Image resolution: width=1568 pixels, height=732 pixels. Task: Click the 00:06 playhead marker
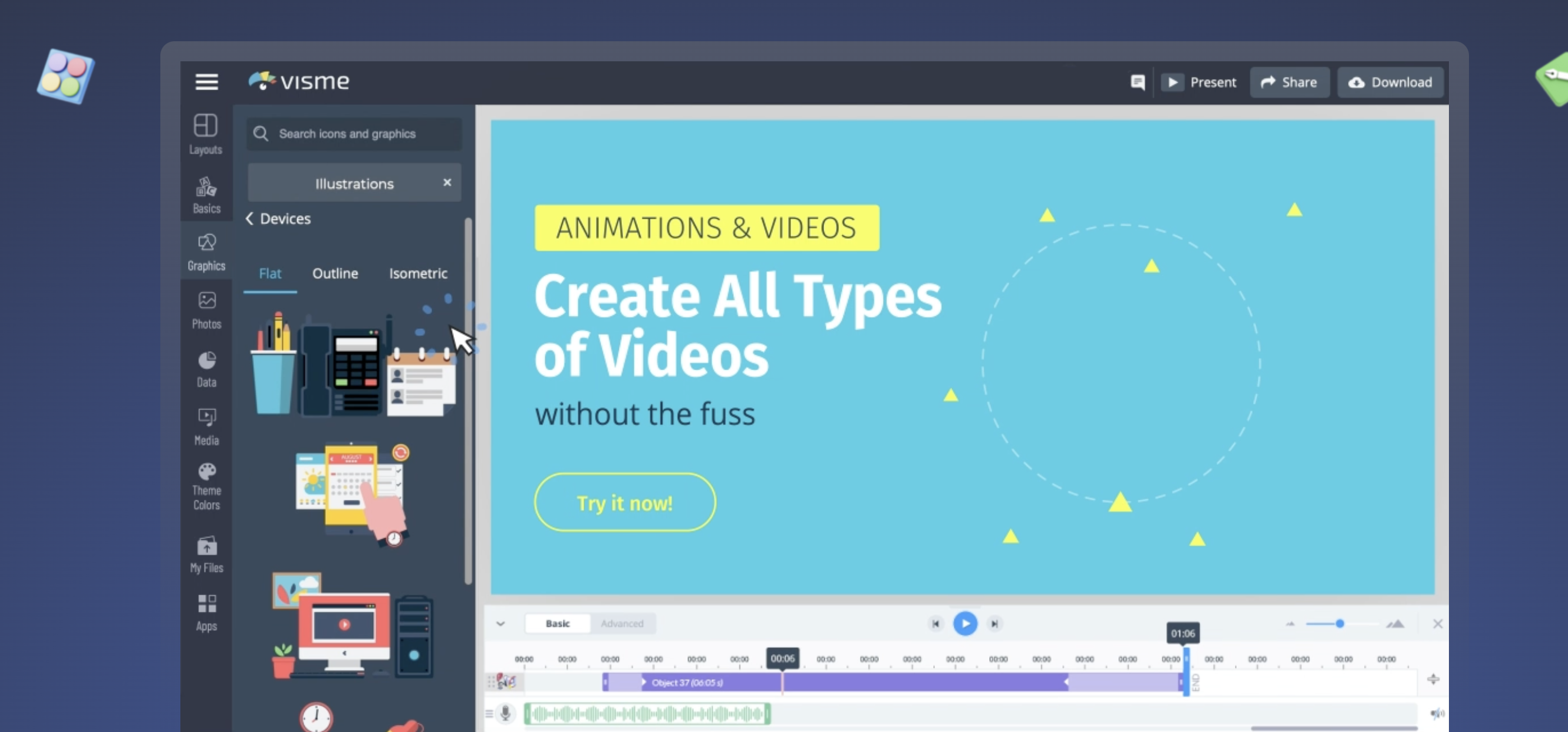click(x=782, y=658)
